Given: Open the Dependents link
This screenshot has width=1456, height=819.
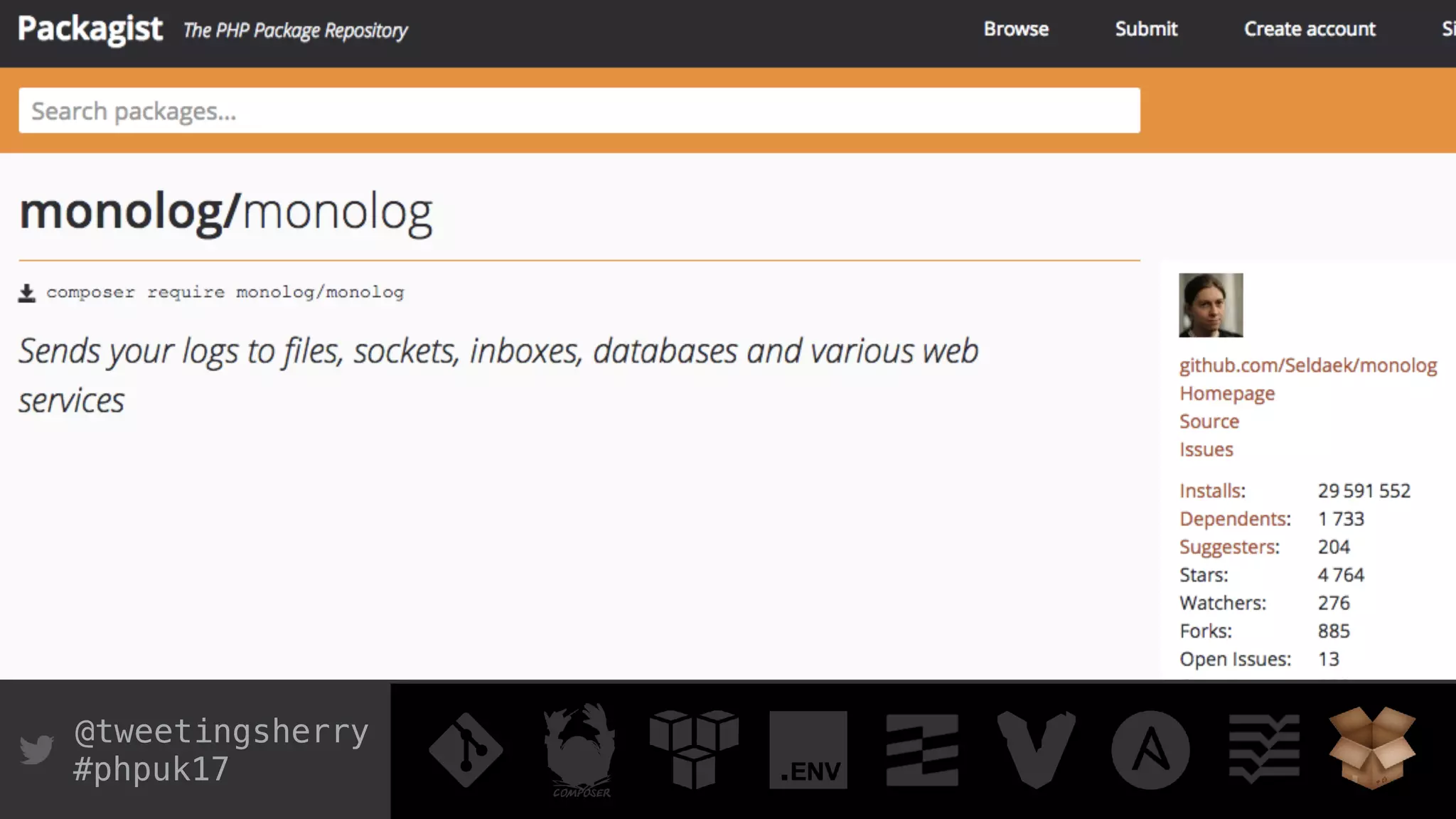Looking at the screenshot, I should (1235, 519).
